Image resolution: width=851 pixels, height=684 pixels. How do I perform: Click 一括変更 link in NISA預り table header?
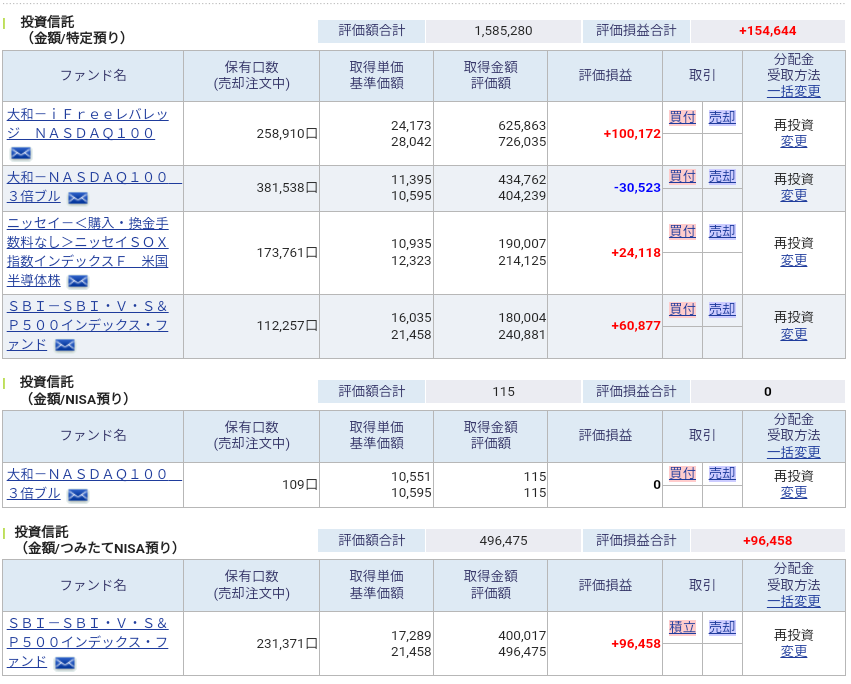tap(793, 452)
